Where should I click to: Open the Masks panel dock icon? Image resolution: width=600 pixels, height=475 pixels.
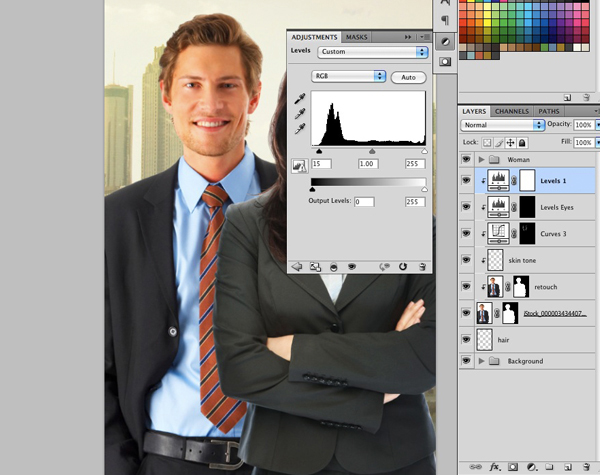[445, 61]
